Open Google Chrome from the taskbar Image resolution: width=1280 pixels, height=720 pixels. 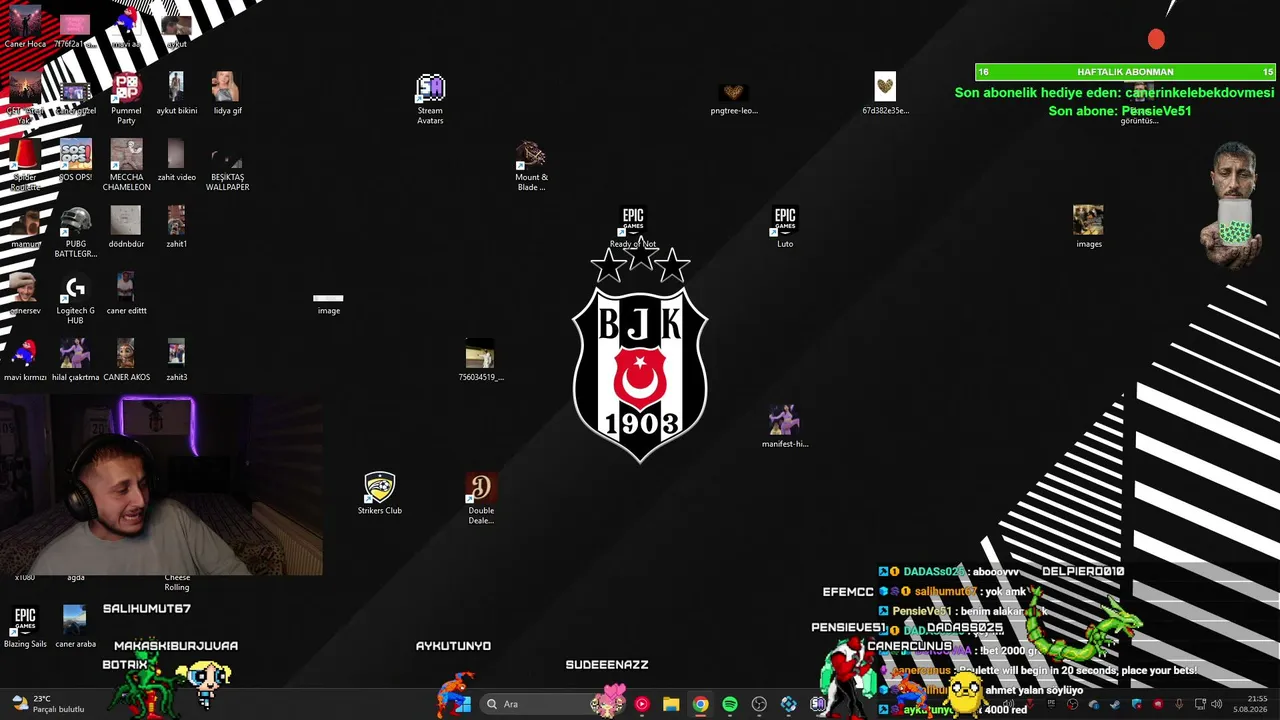point(700,704)
